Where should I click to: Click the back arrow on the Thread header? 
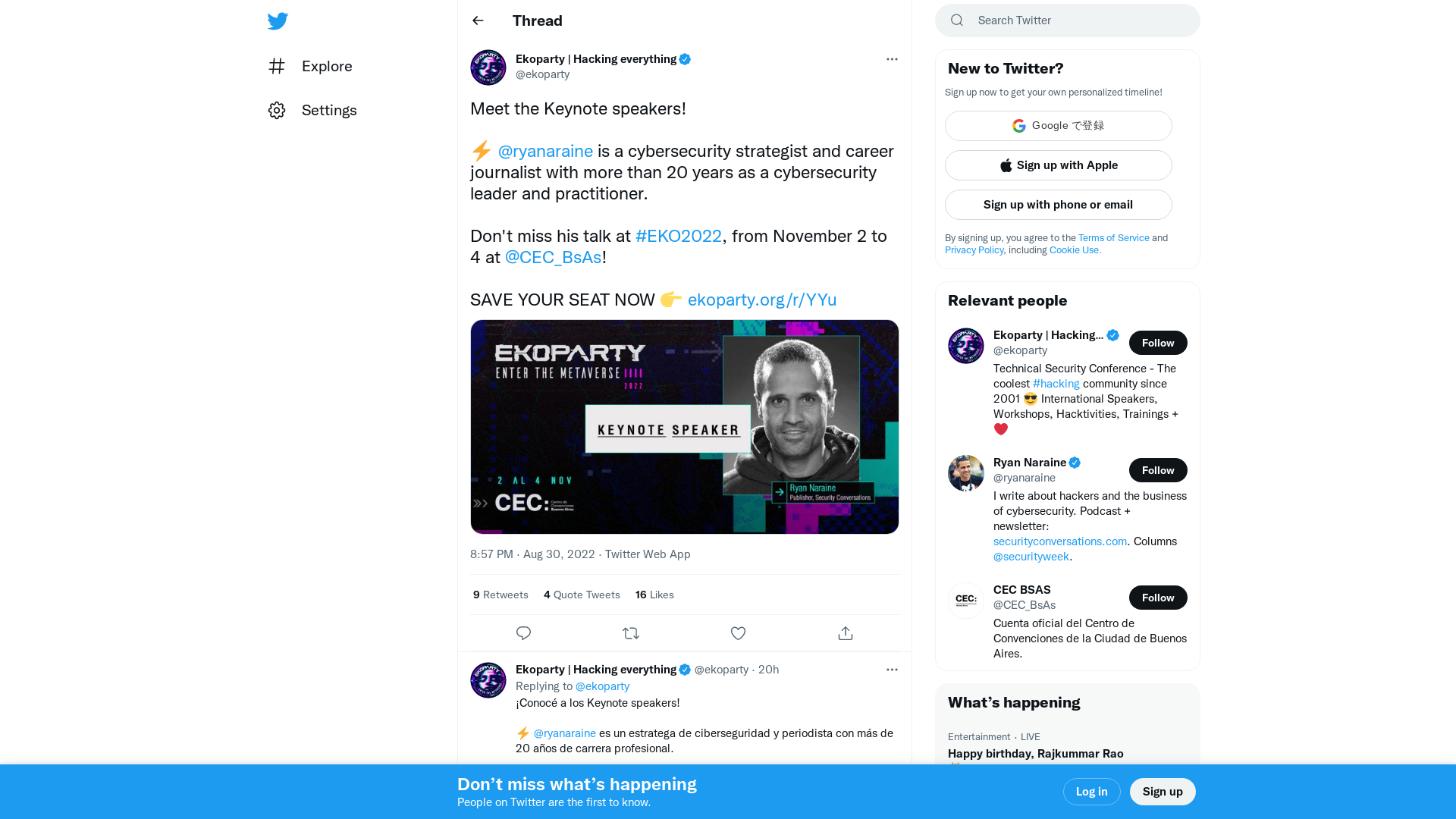pyautogui.click(x=478, y=20)
